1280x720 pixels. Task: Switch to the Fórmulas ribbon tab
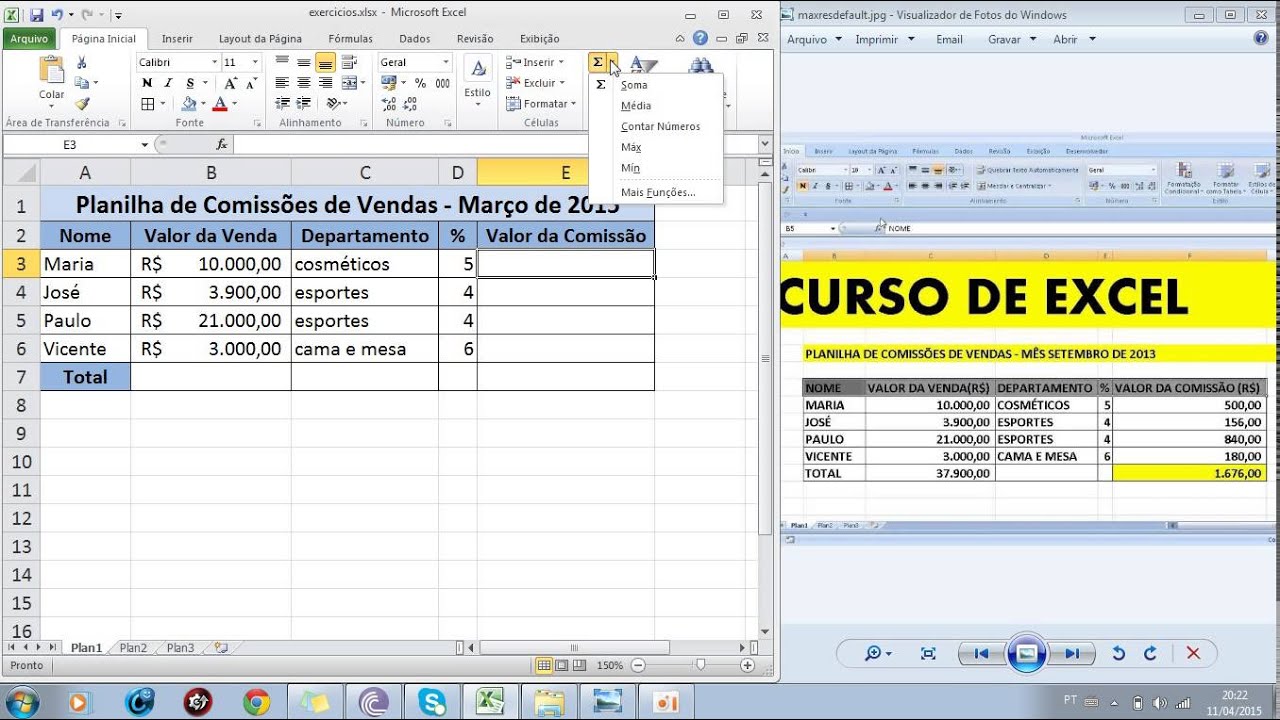tap(350, 38)
